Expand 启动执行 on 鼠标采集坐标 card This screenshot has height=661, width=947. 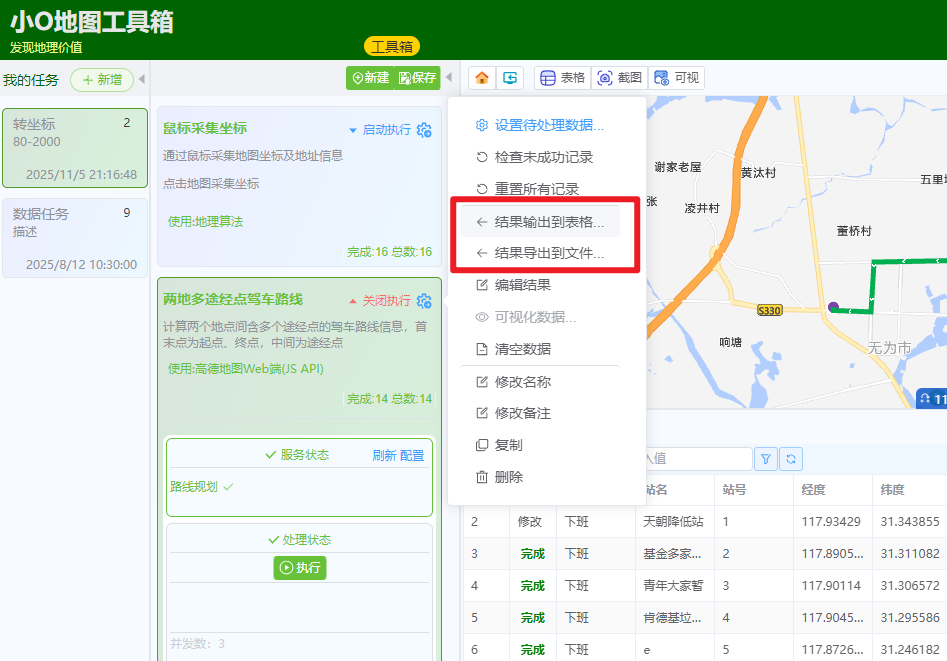(380, 130)
